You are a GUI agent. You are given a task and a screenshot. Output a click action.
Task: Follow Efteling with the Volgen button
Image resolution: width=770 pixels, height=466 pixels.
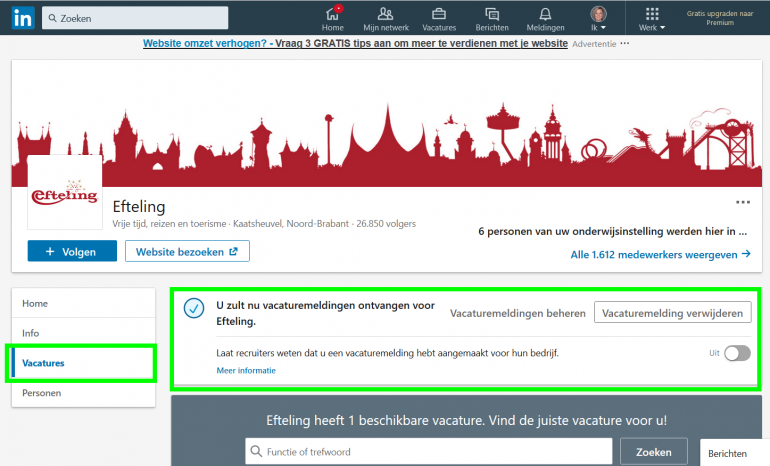click(72, 251)
